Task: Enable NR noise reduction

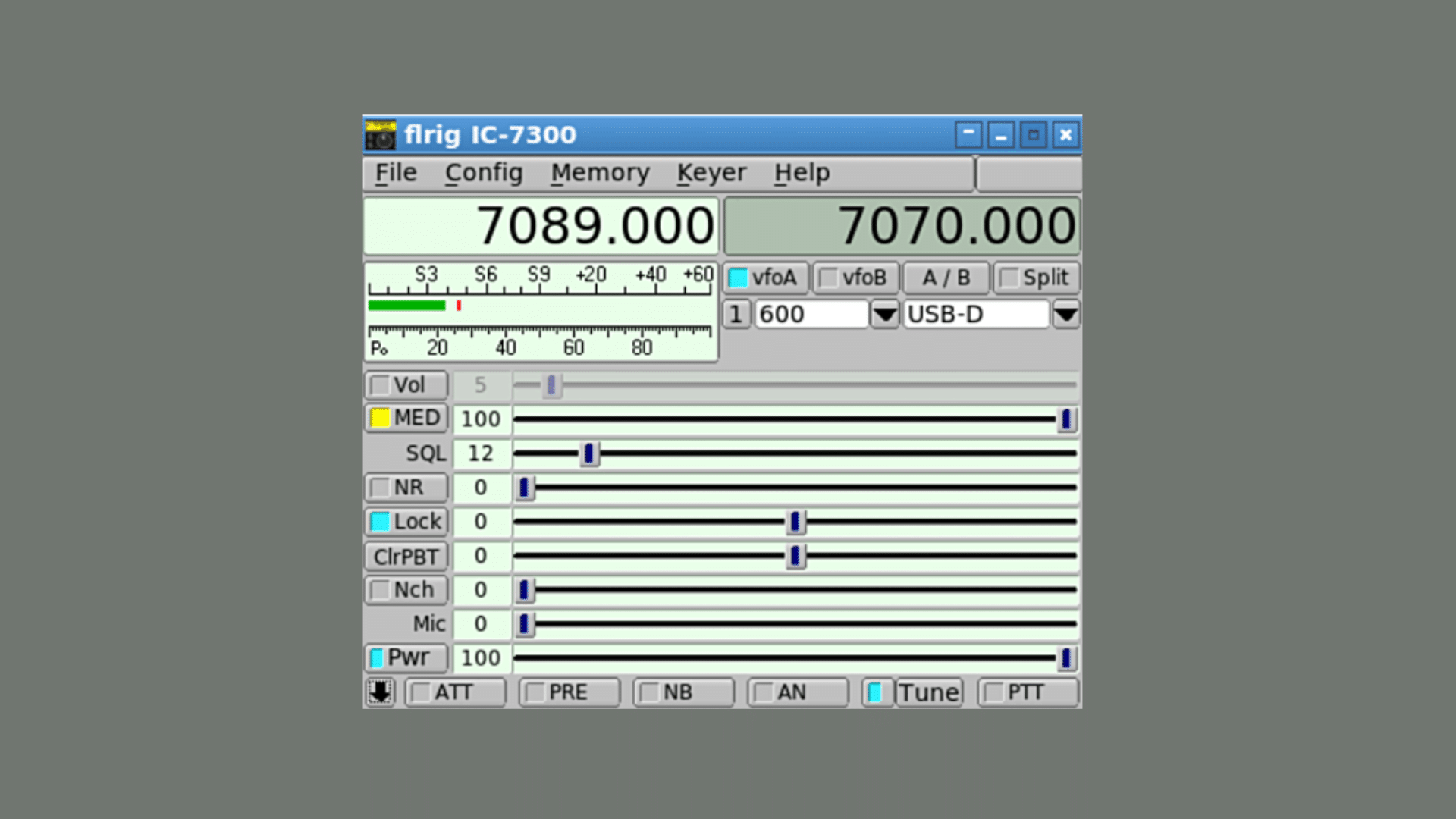Action: pos(406,488)
